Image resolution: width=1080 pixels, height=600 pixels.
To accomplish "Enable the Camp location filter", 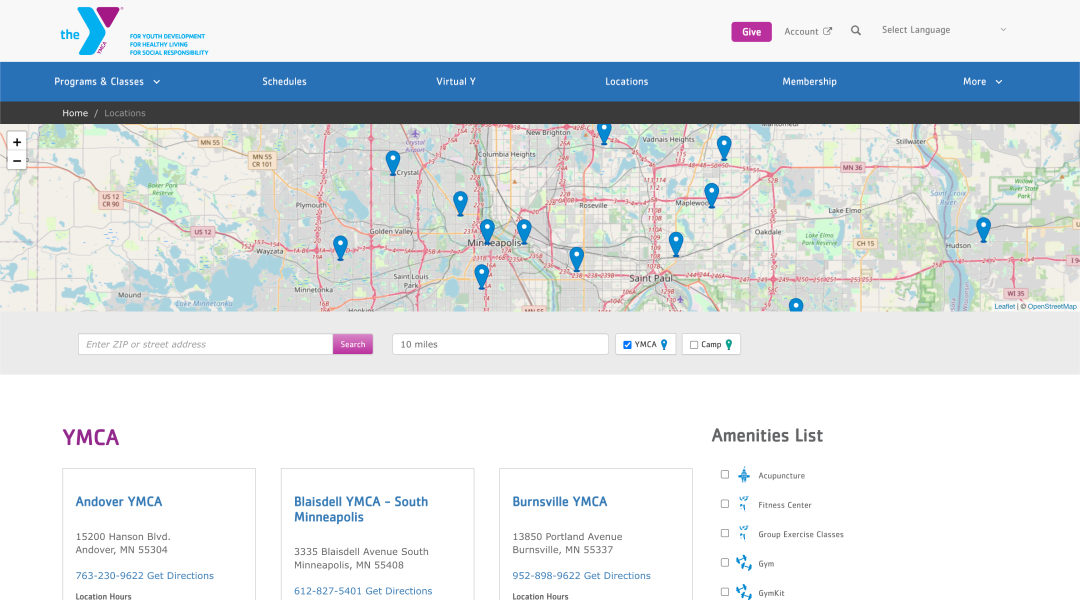I will point(694,345).
